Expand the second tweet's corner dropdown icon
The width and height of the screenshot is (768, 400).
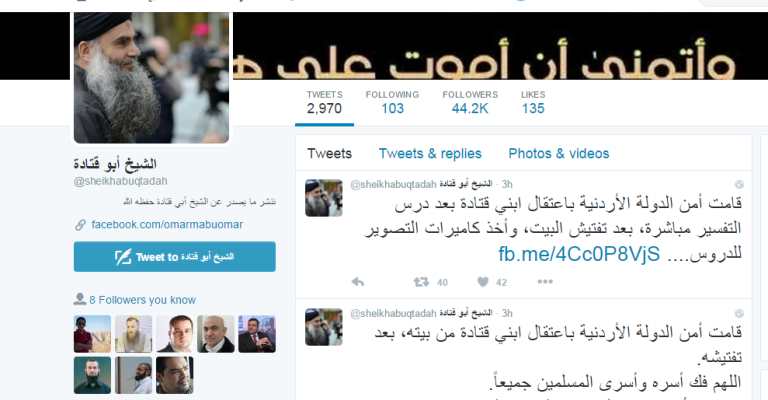(x=739, y=313)
